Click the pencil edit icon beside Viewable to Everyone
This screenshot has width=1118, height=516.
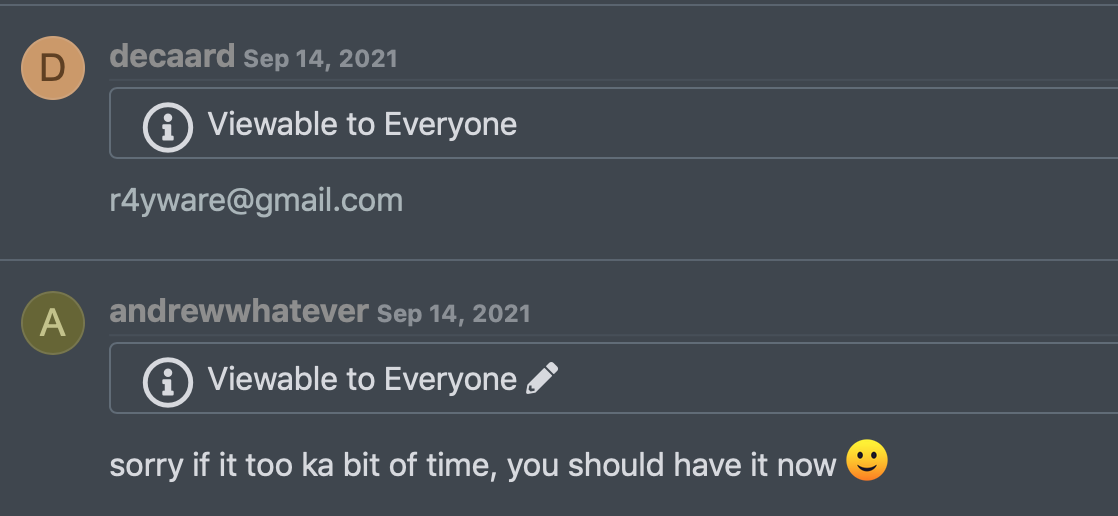[542, 378]
